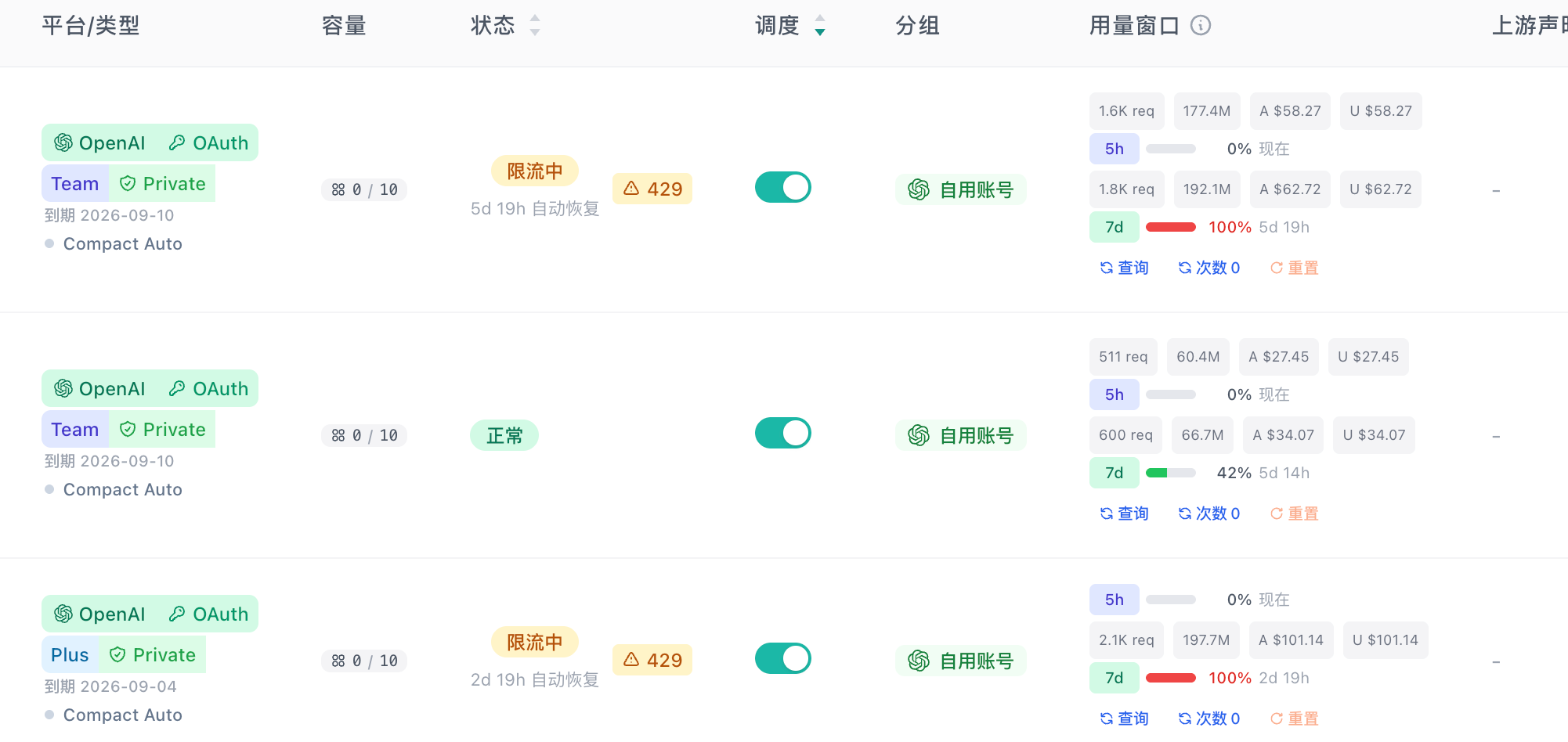This screenshot has height=742, width=1568.
Task: Click 次数 0 refresh in second row
Action: tap(1209, 513)
